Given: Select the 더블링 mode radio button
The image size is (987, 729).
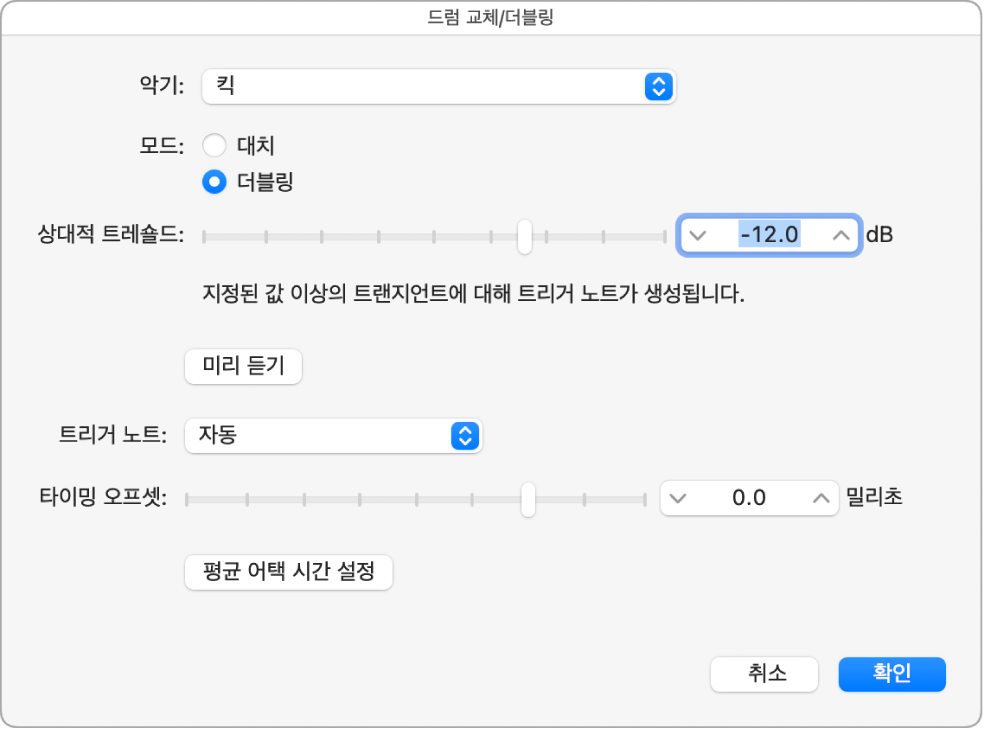Looking at the screenshot, I should pyautogui.click(x=214, y=183).
